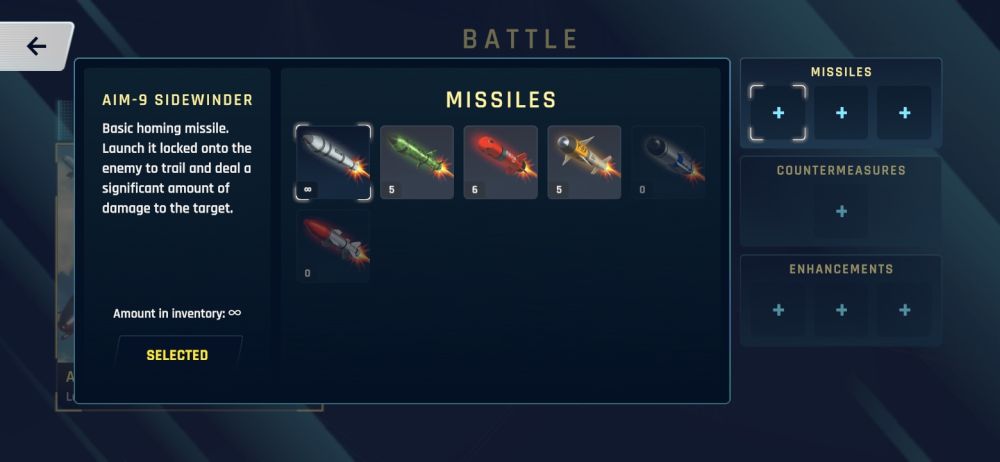This screenshot has height=462, width=1000.
Task: Select the white AIM-9 Sidewinder missile
Action: click(x=333, y=162)
